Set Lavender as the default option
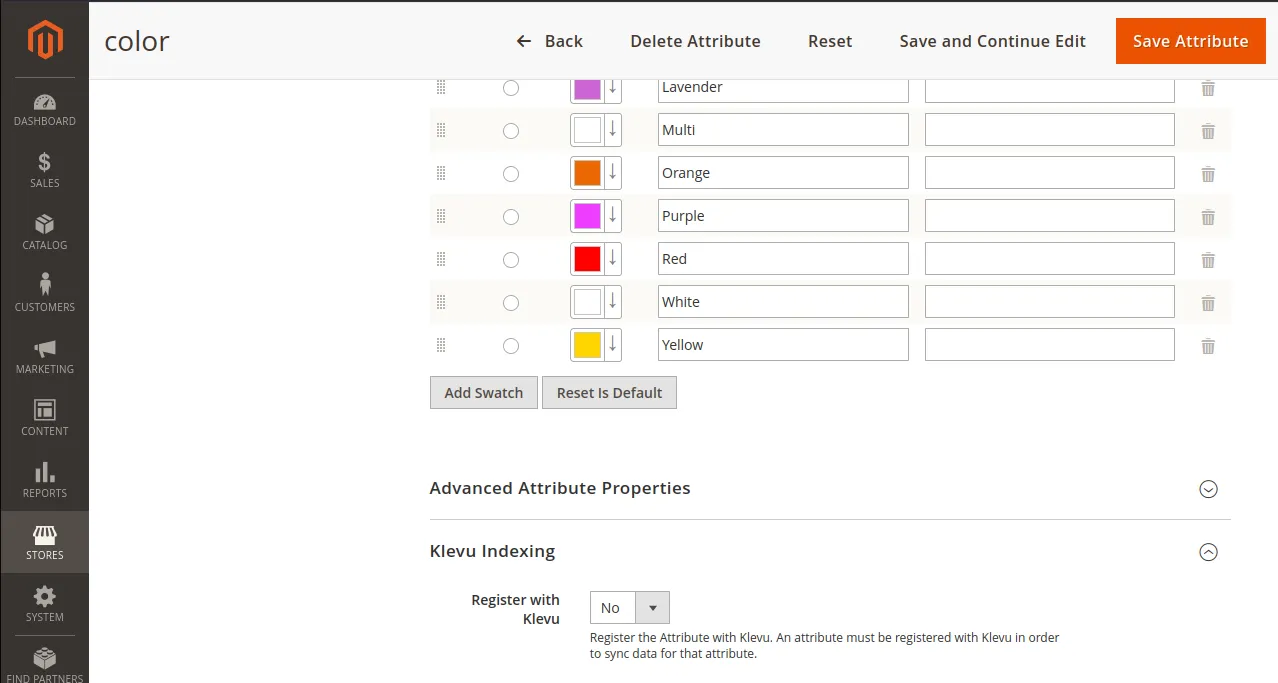1278x683 pixels. coord(511,88)
